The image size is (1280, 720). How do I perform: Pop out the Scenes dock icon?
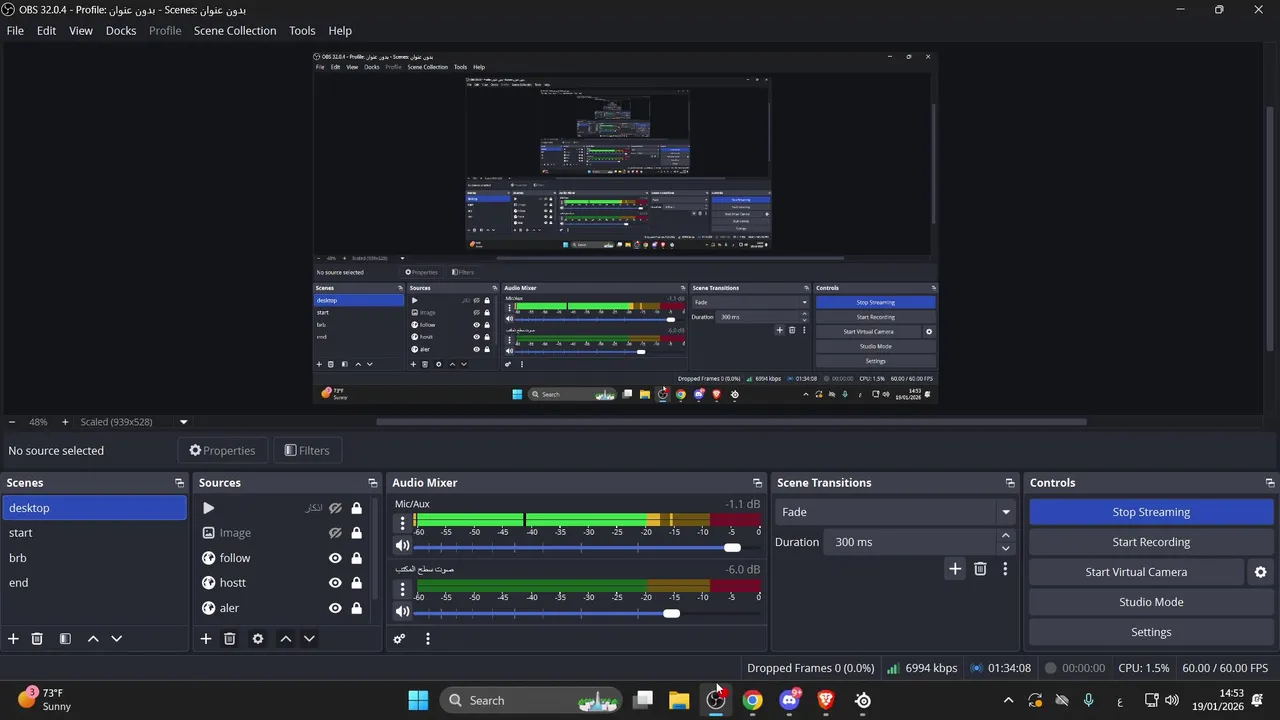coord(180,483)
